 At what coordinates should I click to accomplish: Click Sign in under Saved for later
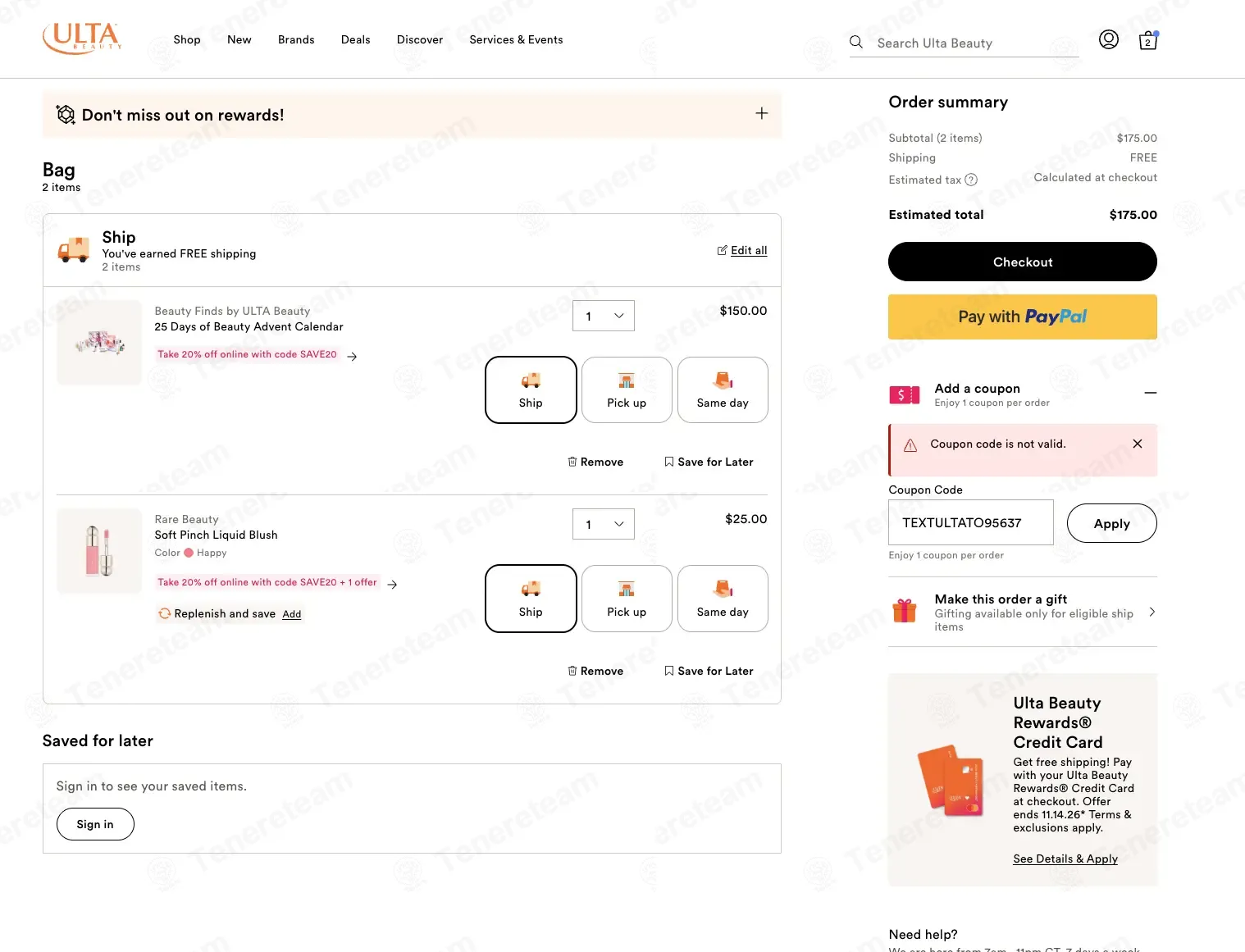tap(95, 824)
